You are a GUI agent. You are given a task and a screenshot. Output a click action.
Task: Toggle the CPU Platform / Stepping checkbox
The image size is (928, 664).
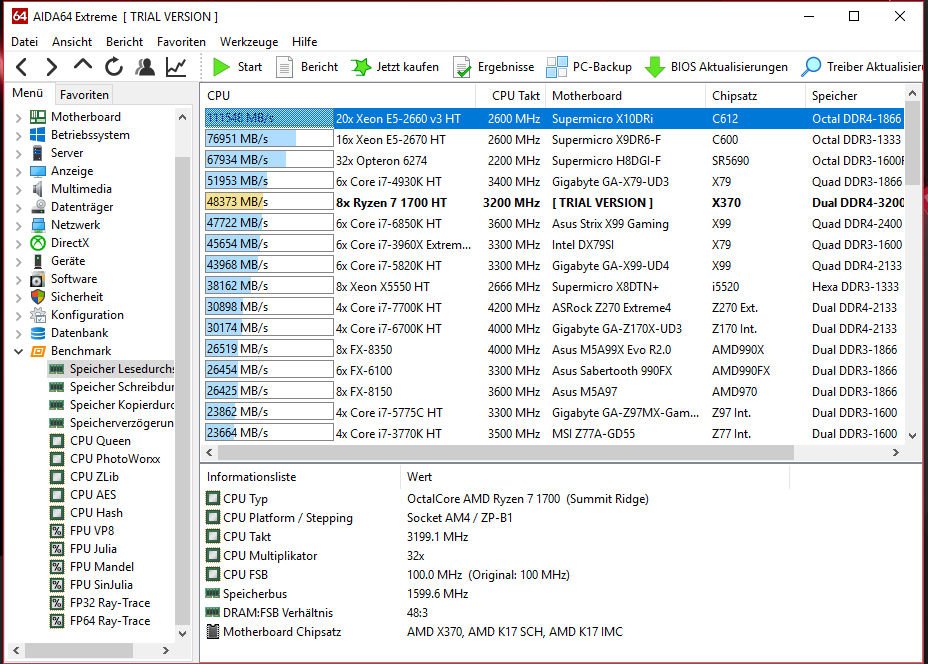pos(212,517)
